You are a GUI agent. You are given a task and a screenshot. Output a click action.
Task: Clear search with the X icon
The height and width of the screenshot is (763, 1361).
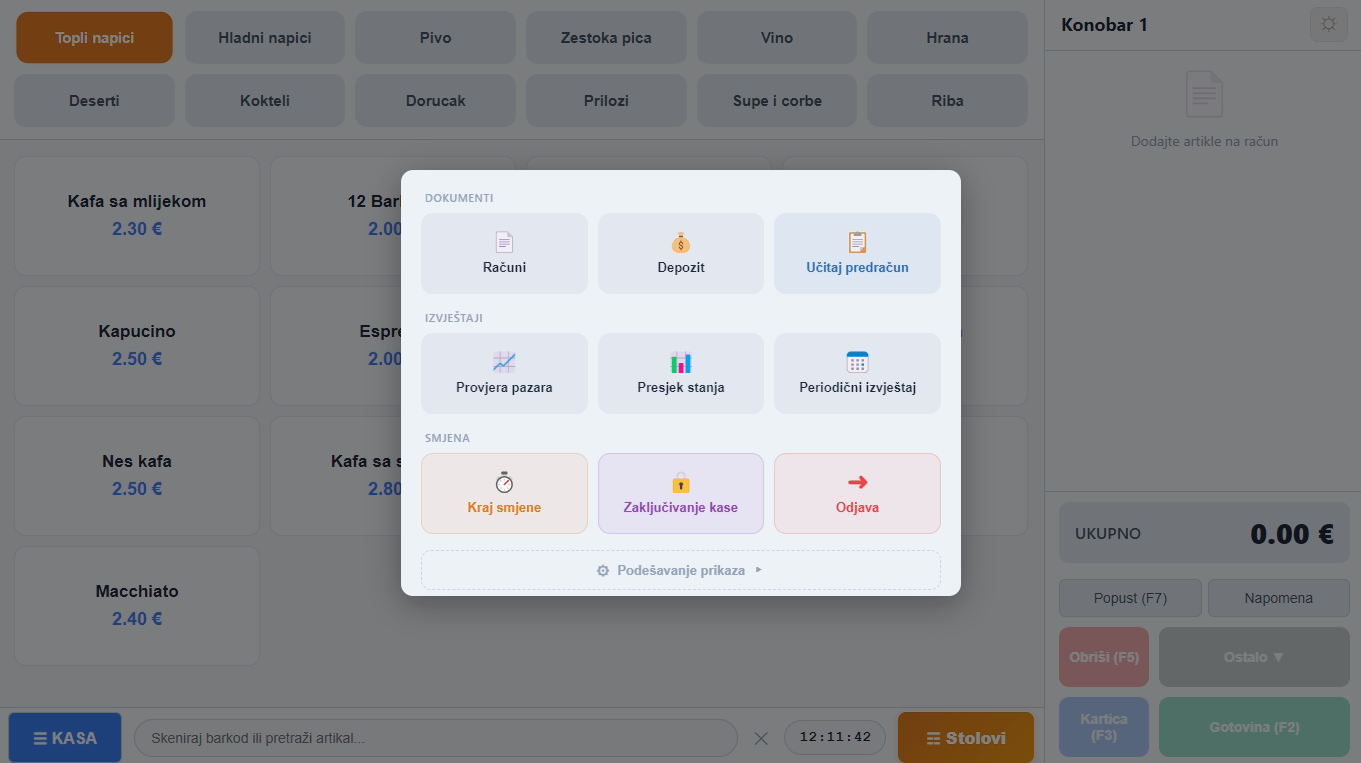(x=761, y=738)
